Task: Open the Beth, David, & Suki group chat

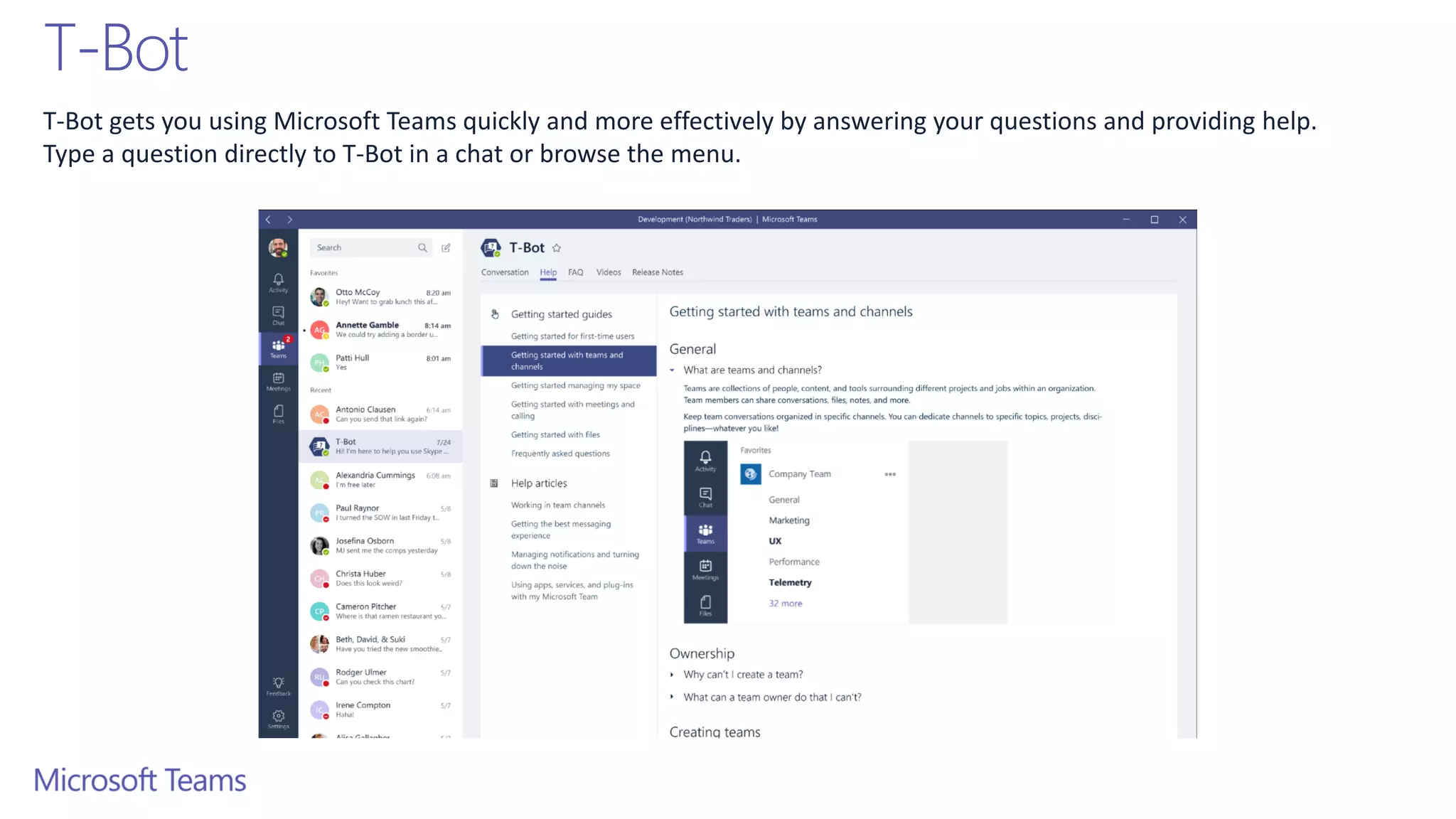Action: (380, 644)
